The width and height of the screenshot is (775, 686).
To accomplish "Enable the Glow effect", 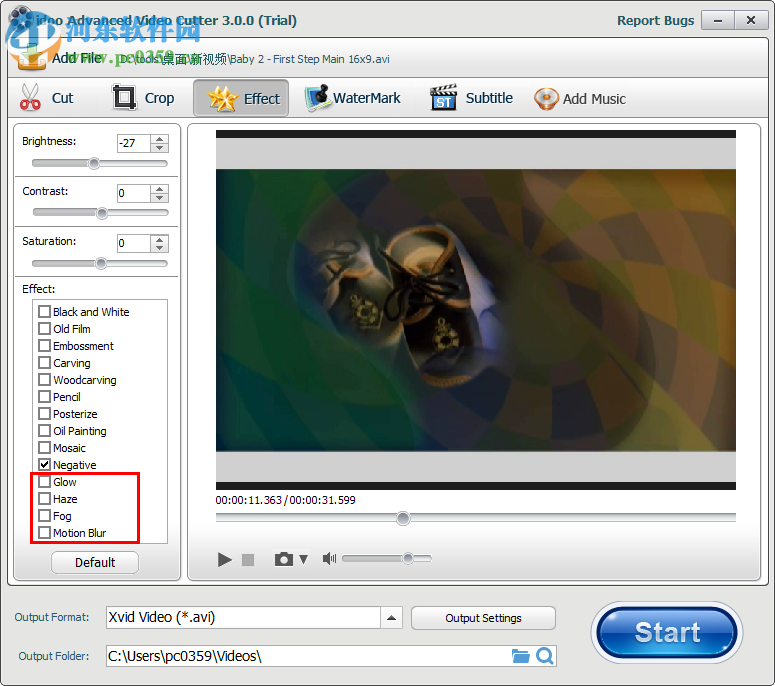I will (44, 482).
